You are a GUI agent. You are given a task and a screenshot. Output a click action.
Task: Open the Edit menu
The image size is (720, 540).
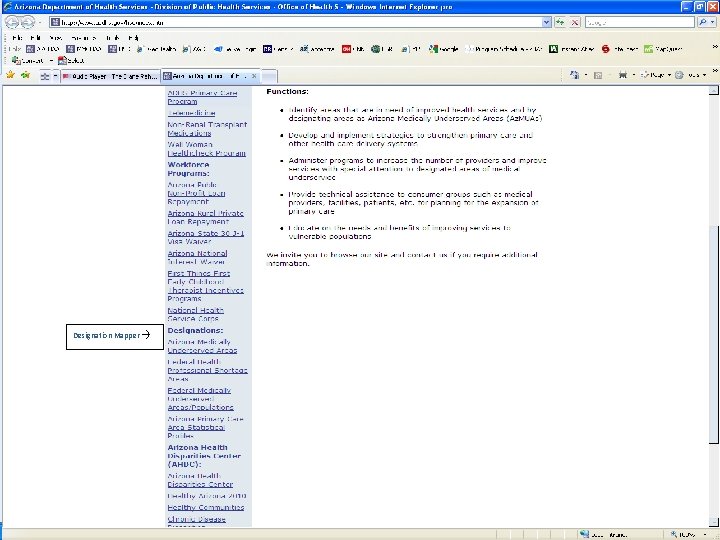coord(35,38)
